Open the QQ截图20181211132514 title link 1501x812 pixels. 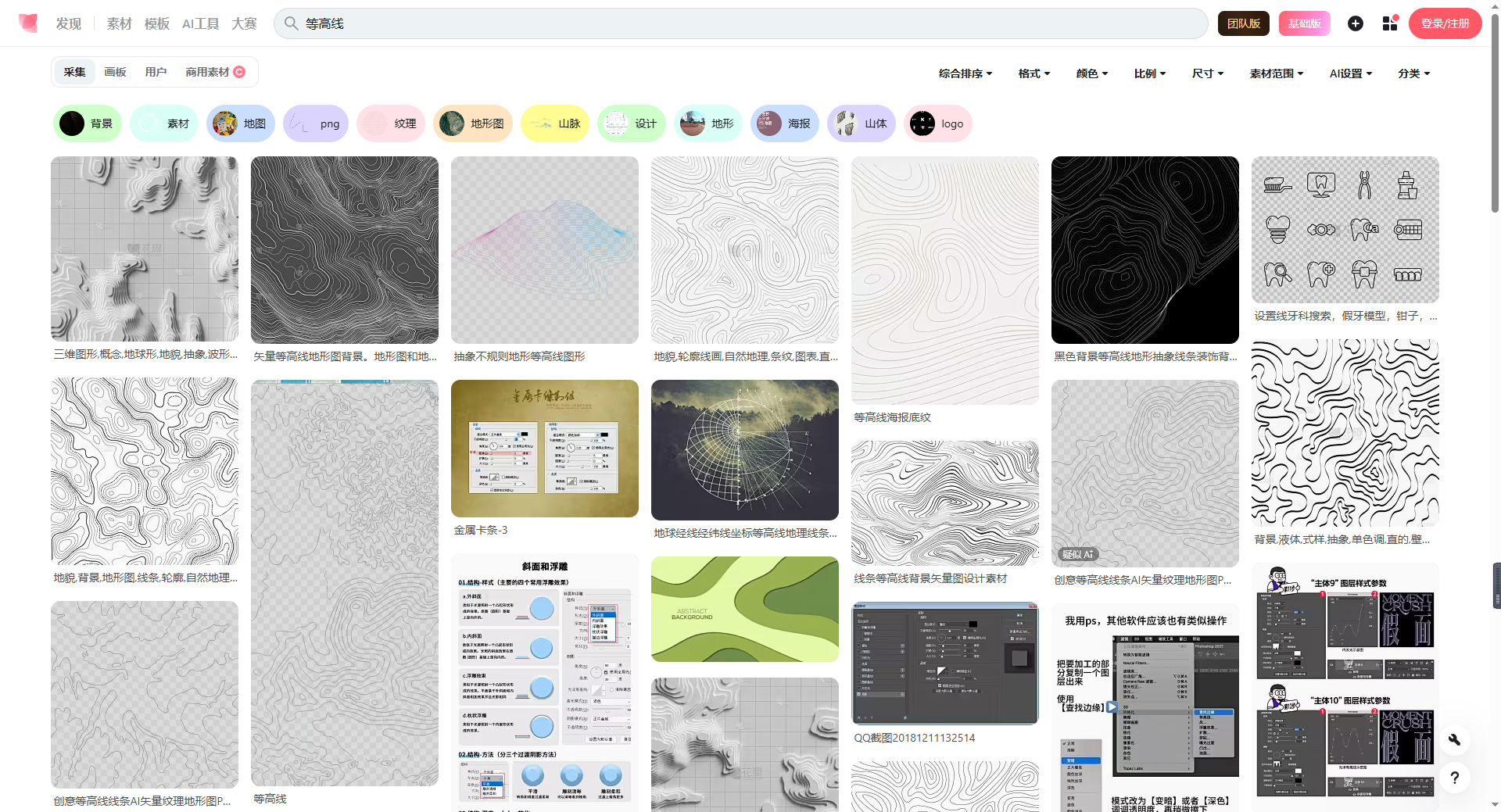(x=915, y=738)
